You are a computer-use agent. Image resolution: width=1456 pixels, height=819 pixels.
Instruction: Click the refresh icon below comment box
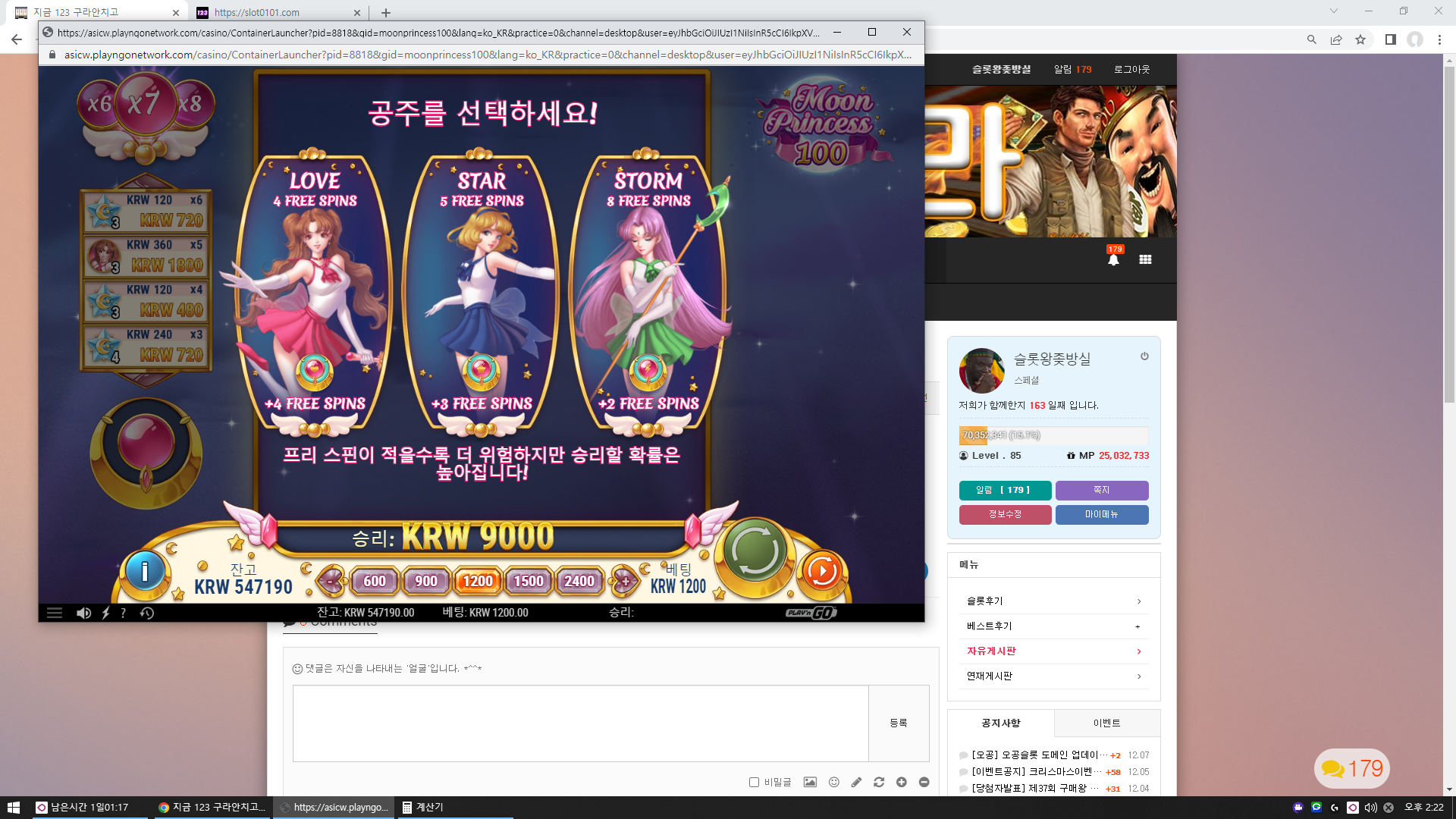pyautogui.click(x=879, y=783)
